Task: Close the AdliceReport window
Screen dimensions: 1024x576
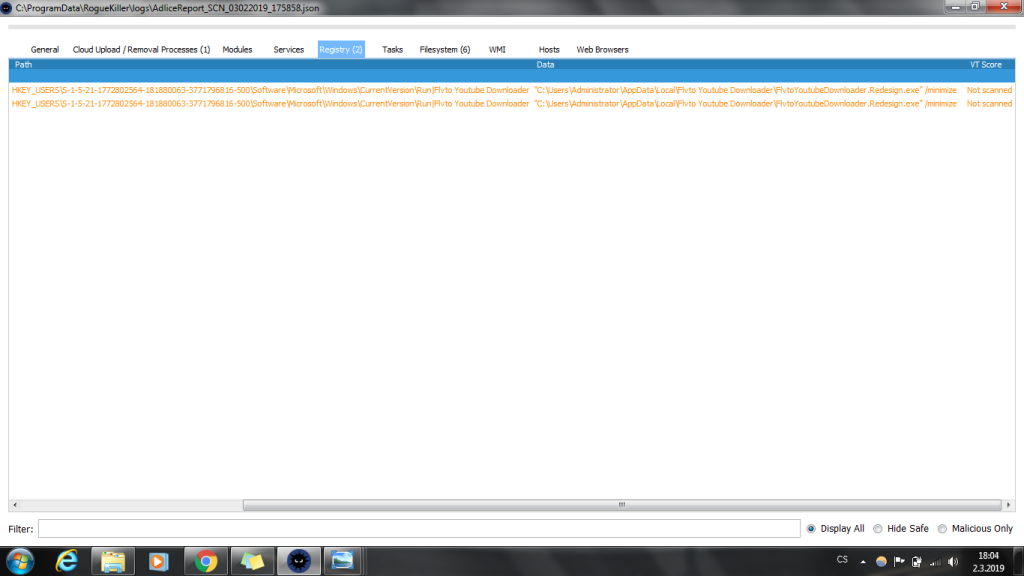Action: tap(1004, 7)
